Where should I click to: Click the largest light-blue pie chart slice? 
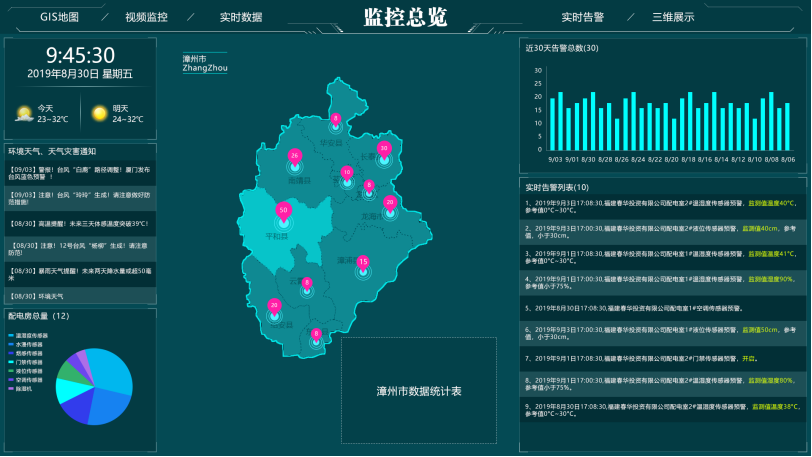pos(112,373)
